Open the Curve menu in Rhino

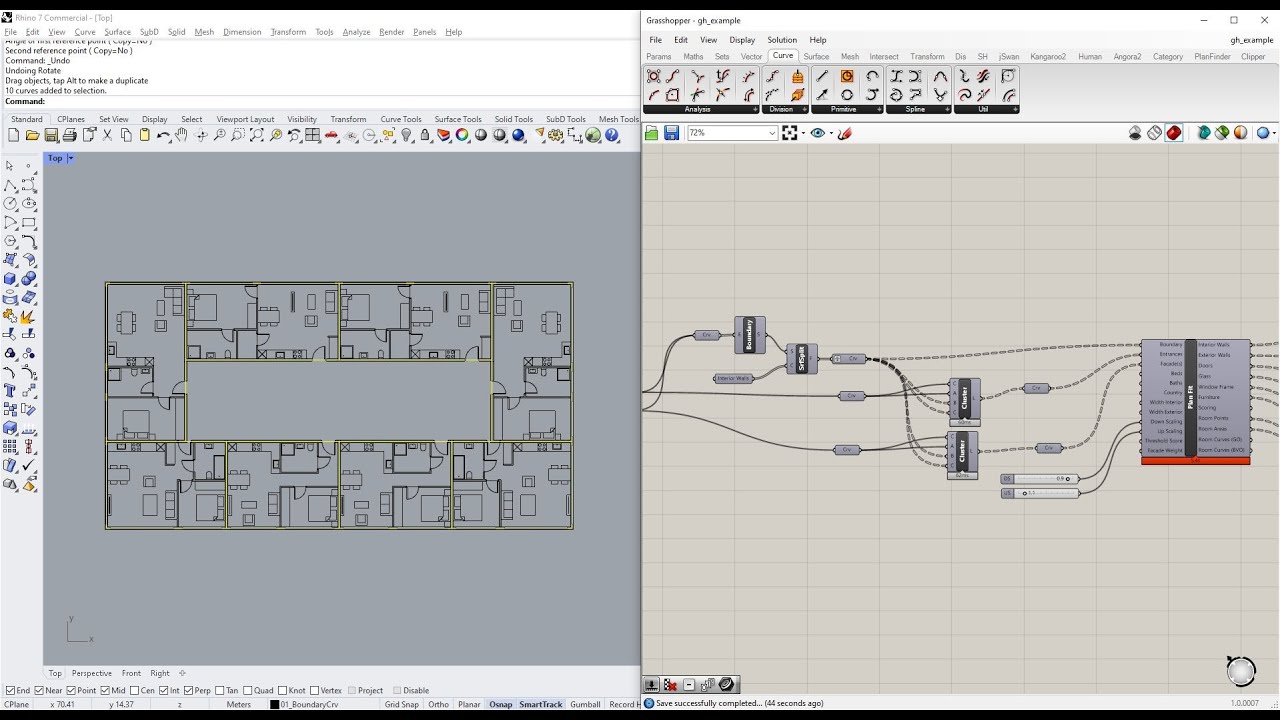(x=85, y=32)
